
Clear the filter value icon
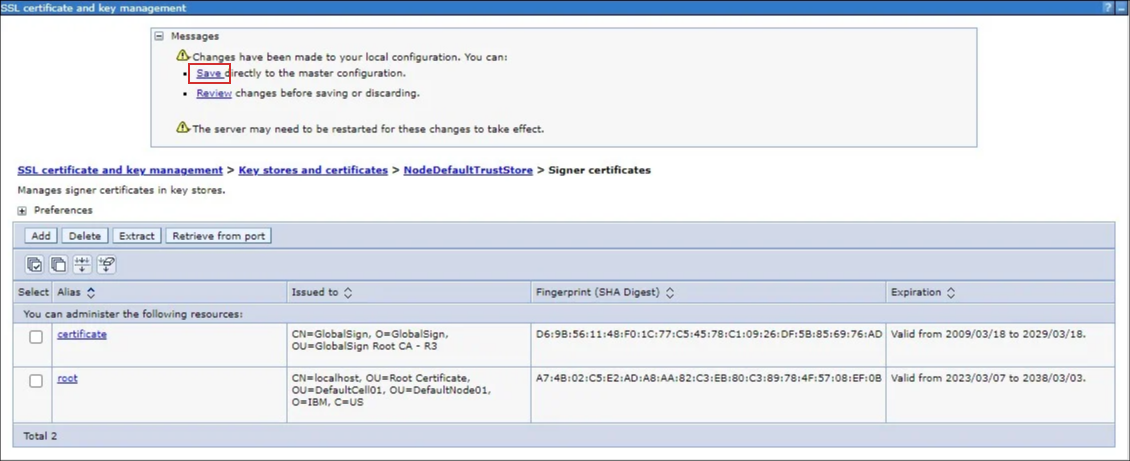click(106, 264)
